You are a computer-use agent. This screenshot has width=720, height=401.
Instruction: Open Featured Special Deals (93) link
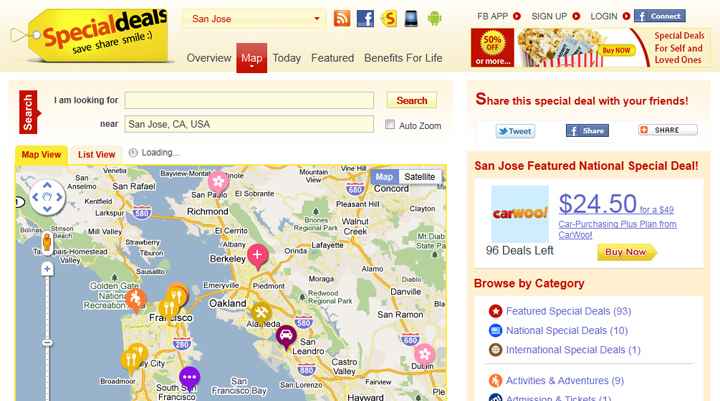568,311
